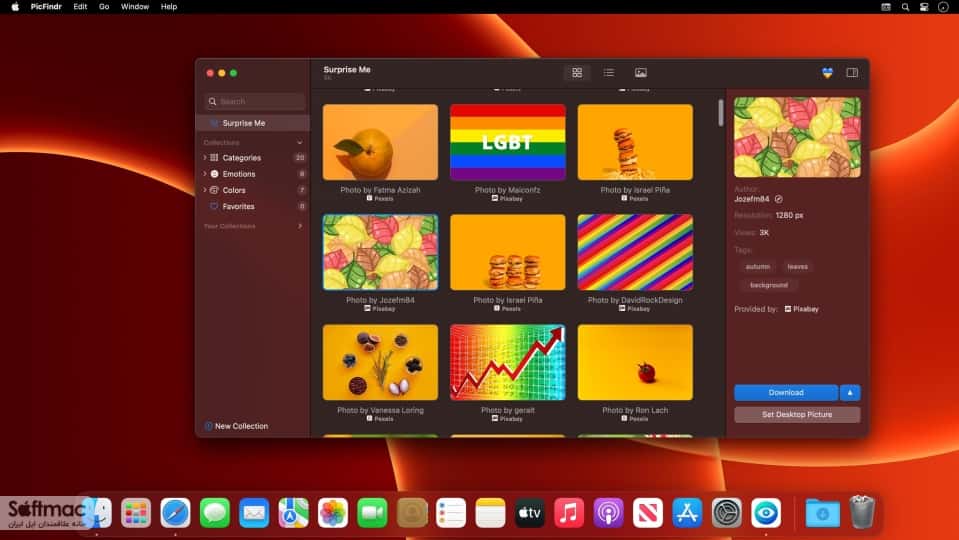
Task: Open Apple TV from the Dock
Action: [530, 512]
